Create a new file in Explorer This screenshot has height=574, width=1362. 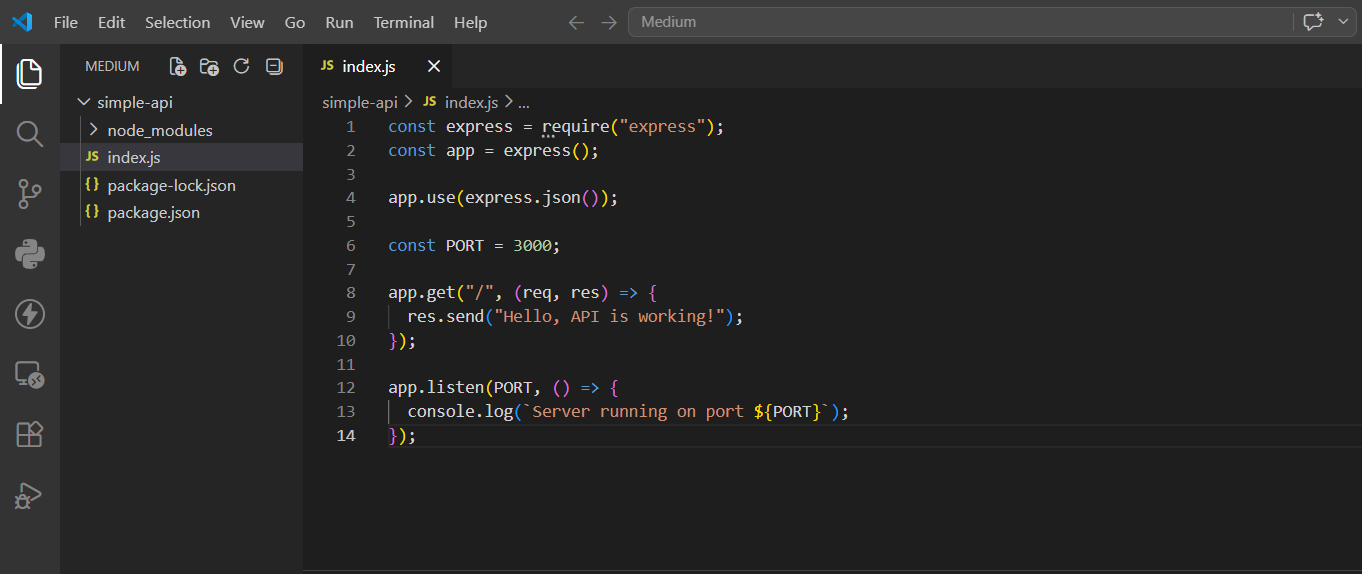[178, 67]
